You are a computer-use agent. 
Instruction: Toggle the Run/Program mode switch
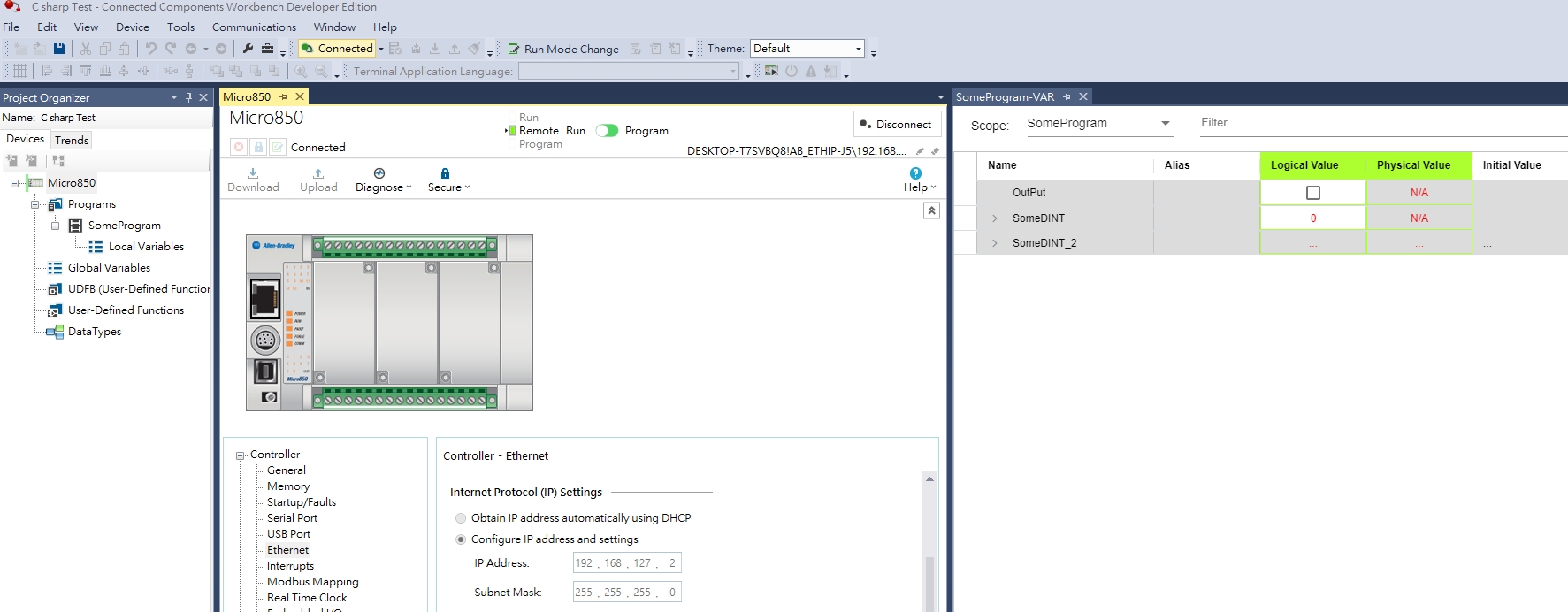point(607,130)
